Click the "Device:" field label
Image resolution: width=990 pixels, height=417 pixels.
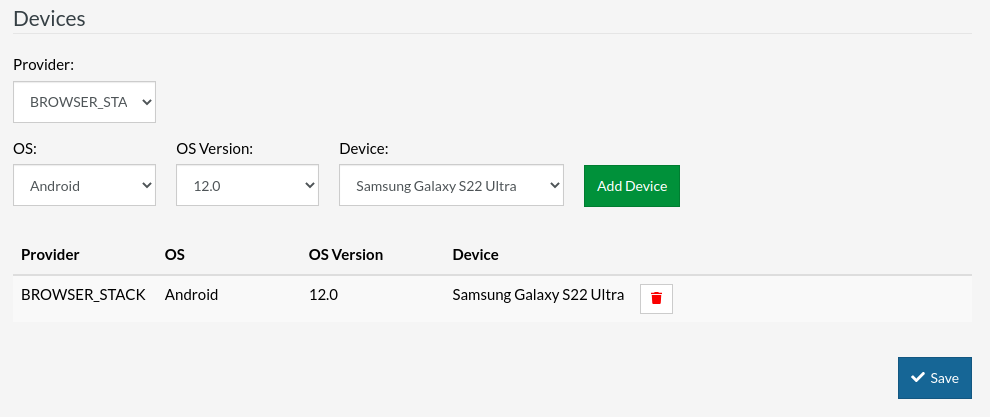click(x=363, y=148)
